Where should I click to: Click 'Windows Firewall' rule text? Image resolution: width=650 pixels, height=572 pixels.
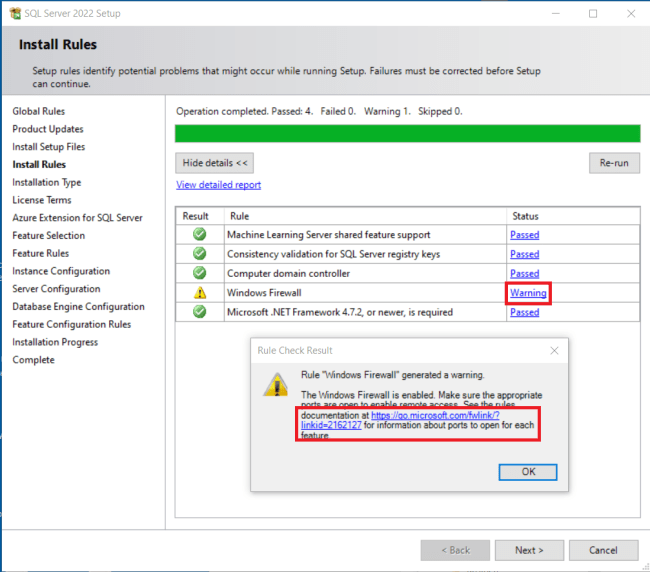point(264,293)
